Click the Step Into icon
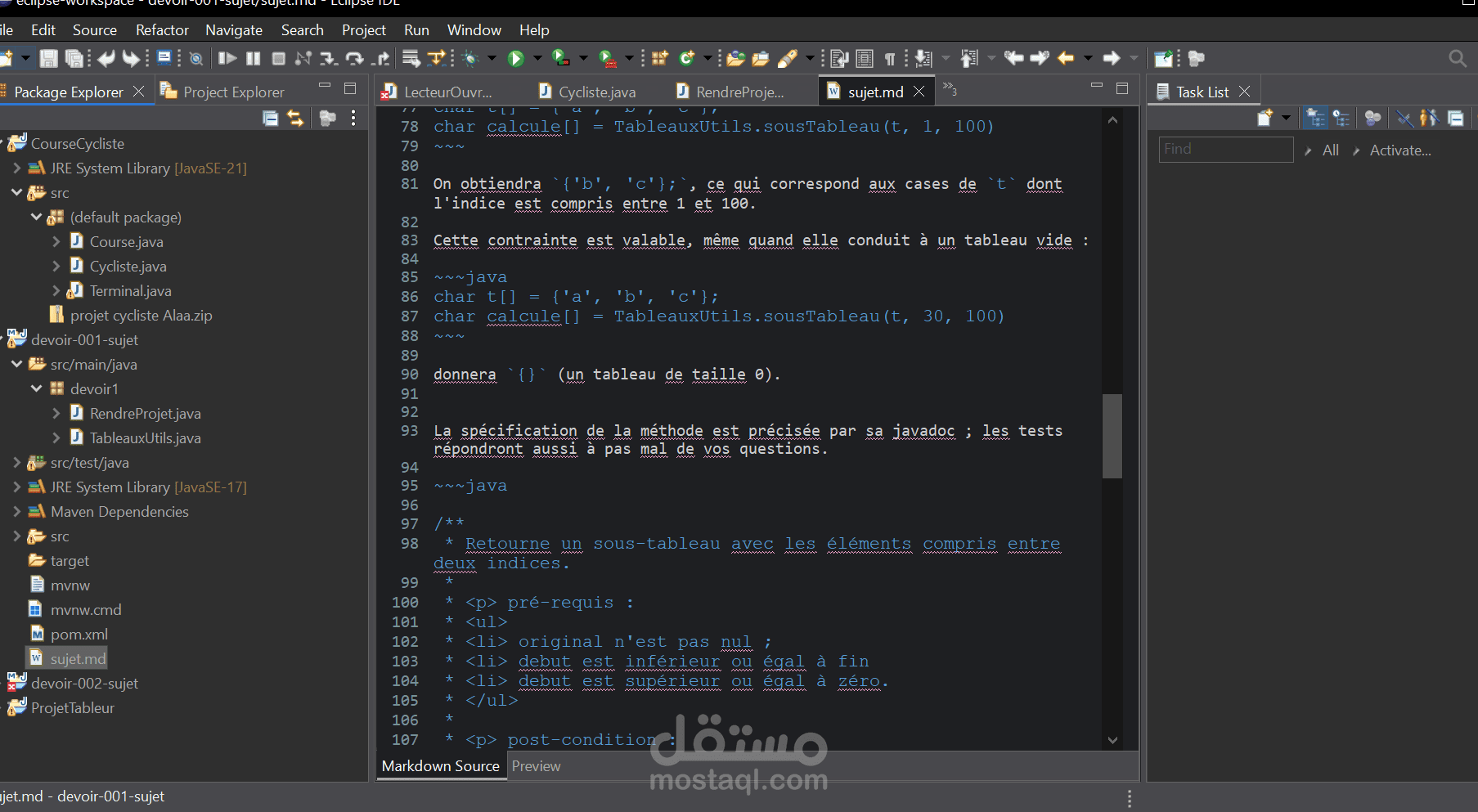 (x=328, y=59)
